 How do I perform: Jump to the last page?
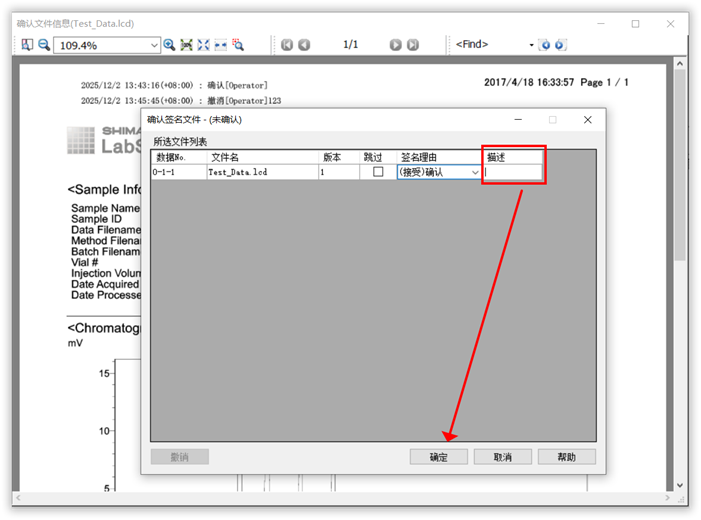(413, 45)
